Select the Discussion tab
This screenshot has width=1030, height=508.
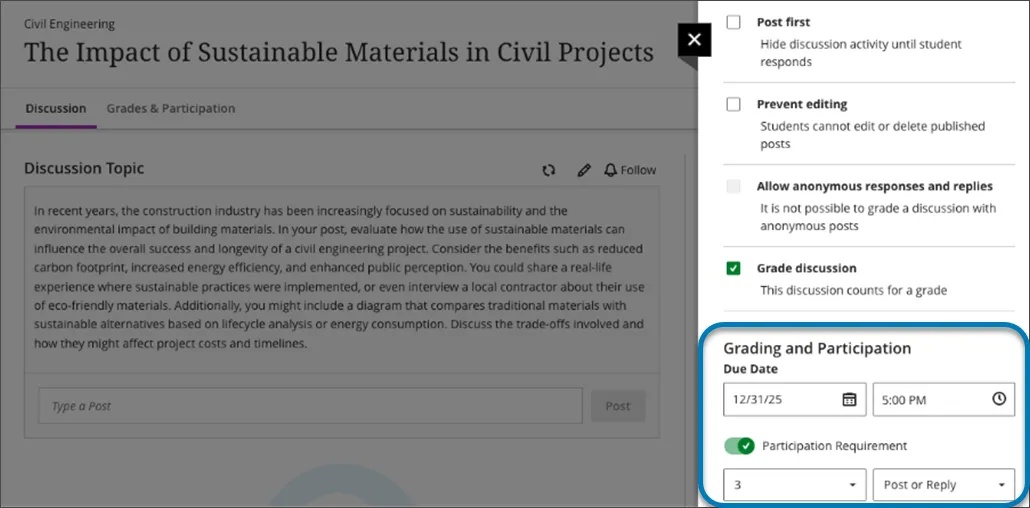56,108
